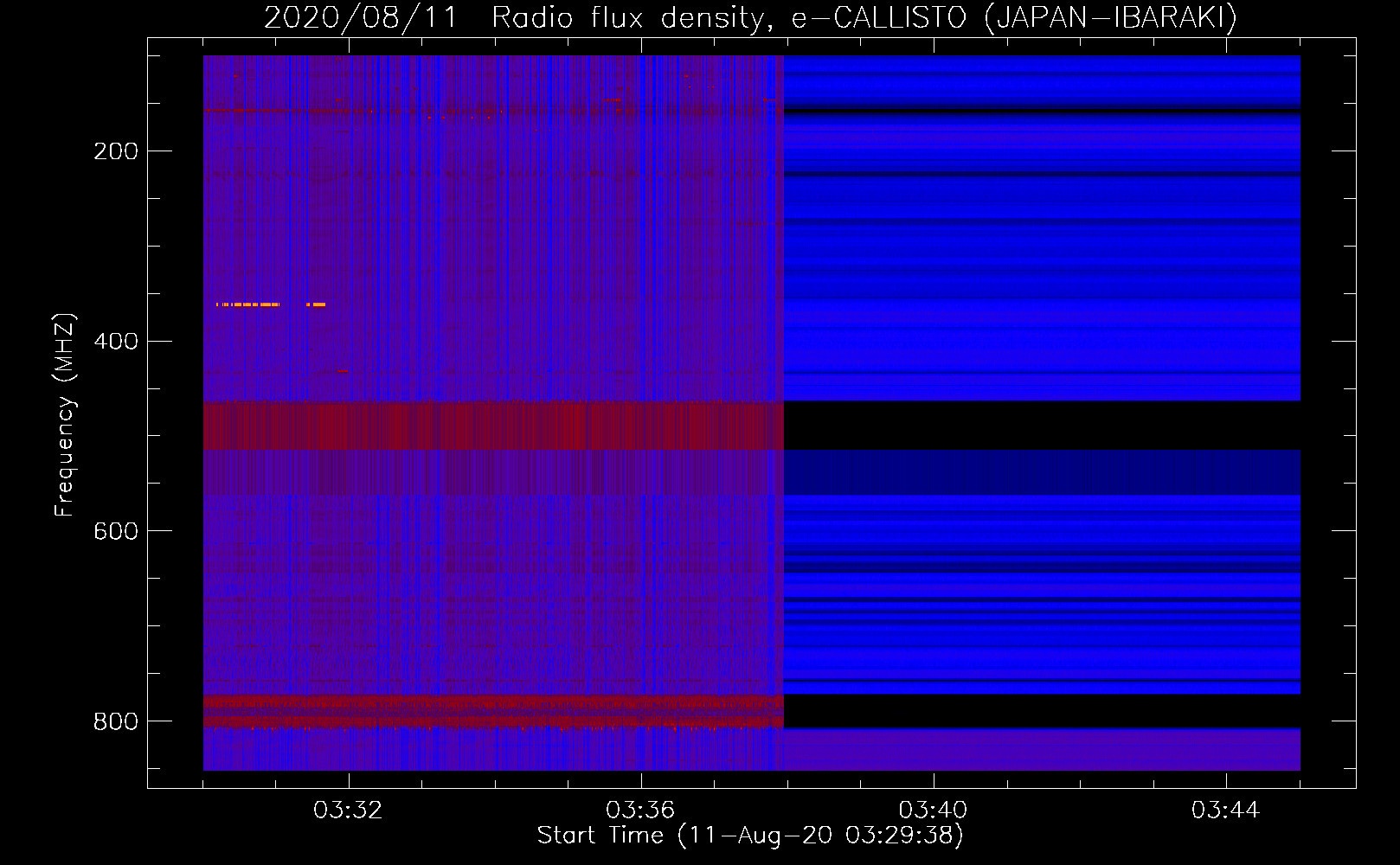Click the 400 frequency tick label
Viewport: 1400px width, 865px height.
(x=116, y=342)
